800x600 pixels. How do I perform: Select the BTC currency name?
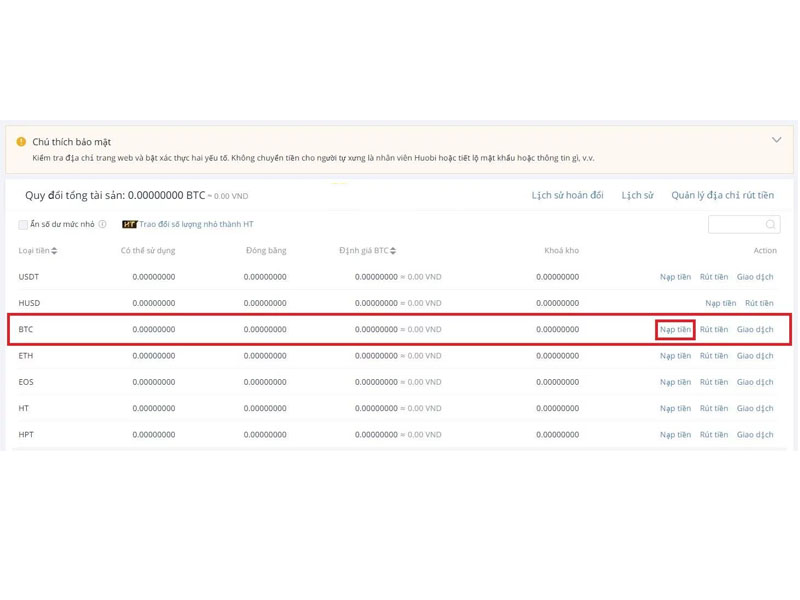(x=26, y=330)
